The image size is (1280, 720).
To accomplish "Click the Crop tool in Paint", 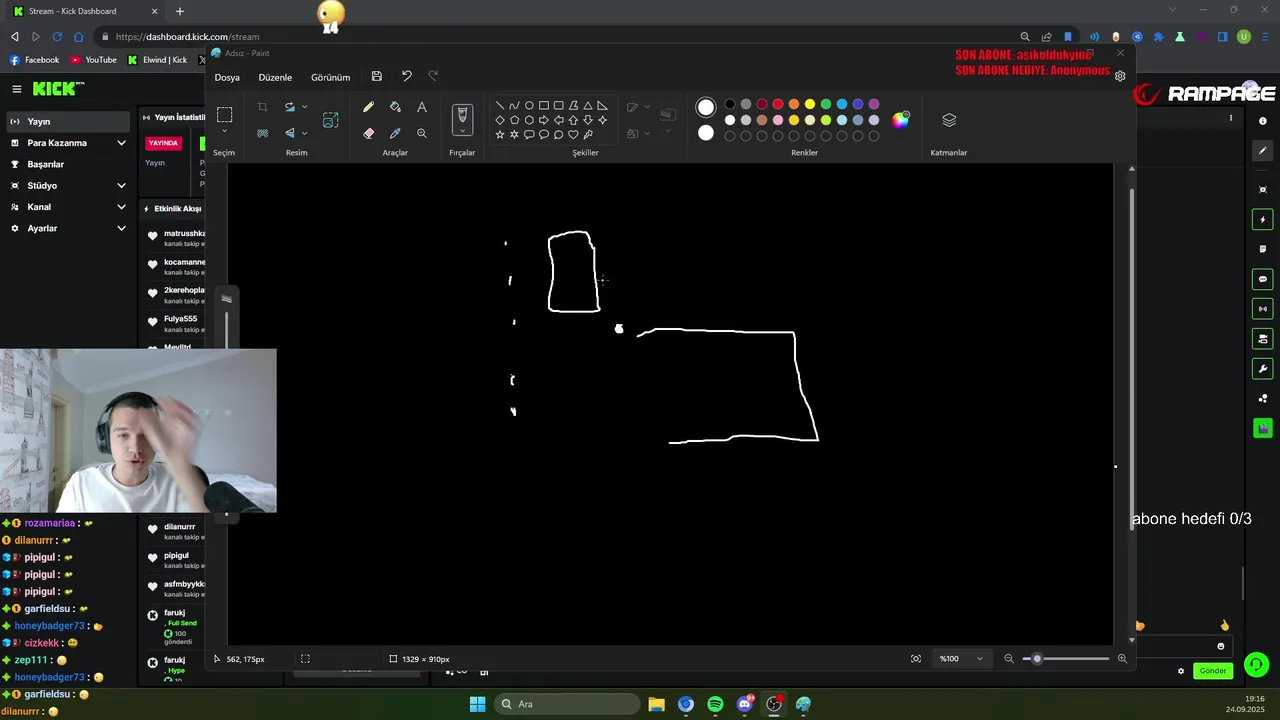I will pyautogui.click(x=262, y=107).
